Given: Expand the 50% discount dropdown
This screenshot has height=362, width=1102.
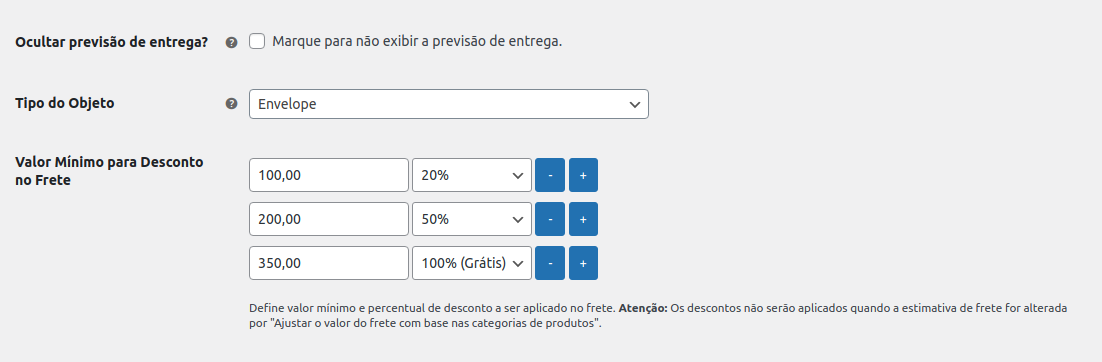Looking at the screenshot, I should [x=472, y=219].
